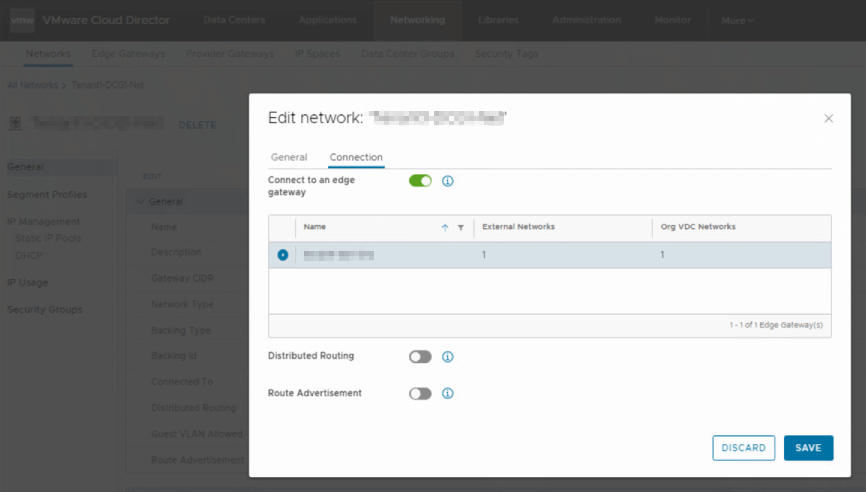Close the Edit network dialog
The image size is (866, 492).
point(828,118)
